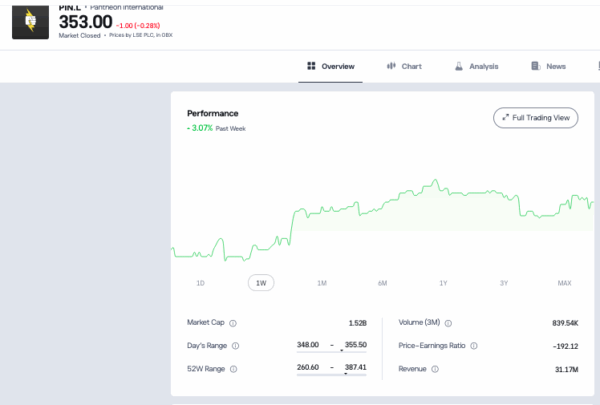Click the Overview grid icon
This screenshot has width=600, height=405.
312,66
